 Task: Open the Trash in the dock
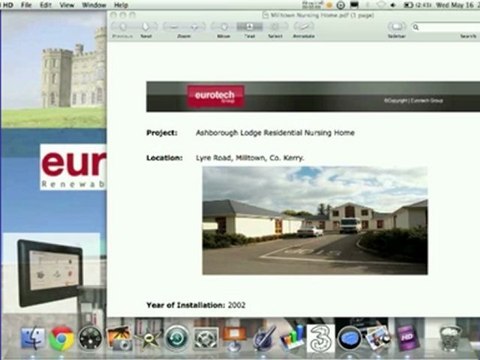pos(450,339)
